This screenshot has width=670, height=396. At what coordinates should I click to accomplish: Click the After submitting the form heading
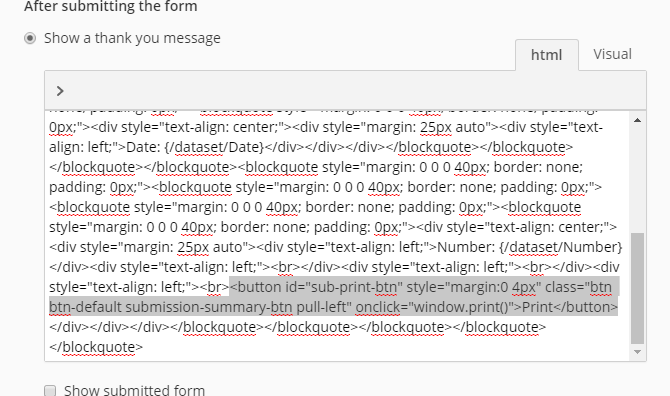coord(111,6)
